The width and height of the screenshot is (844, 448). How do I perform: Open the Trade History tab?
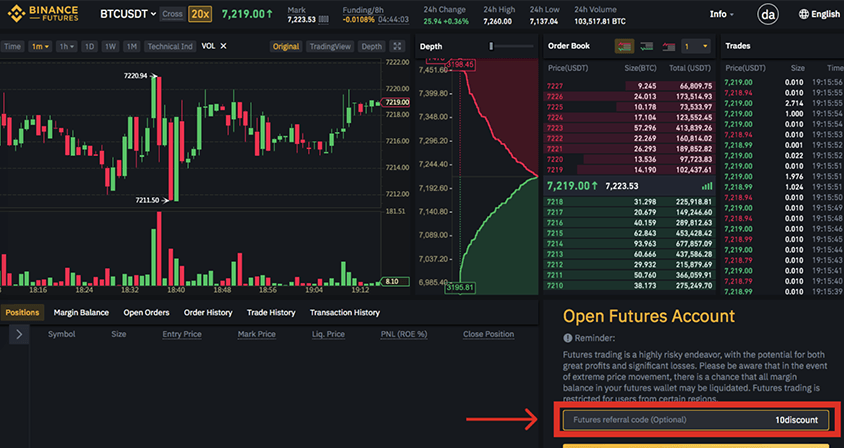pyautogui.click(x=271, y=312)
